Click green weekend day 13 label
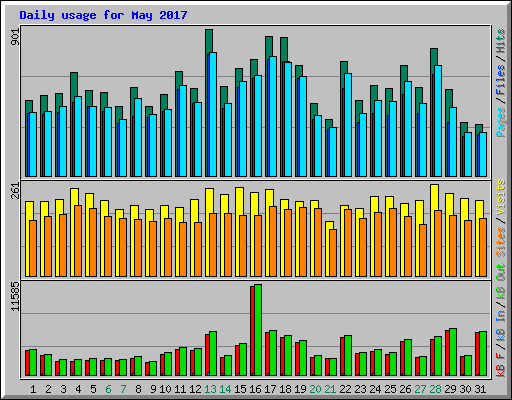This screenshot has height=400, width=512. click(210, 389)
